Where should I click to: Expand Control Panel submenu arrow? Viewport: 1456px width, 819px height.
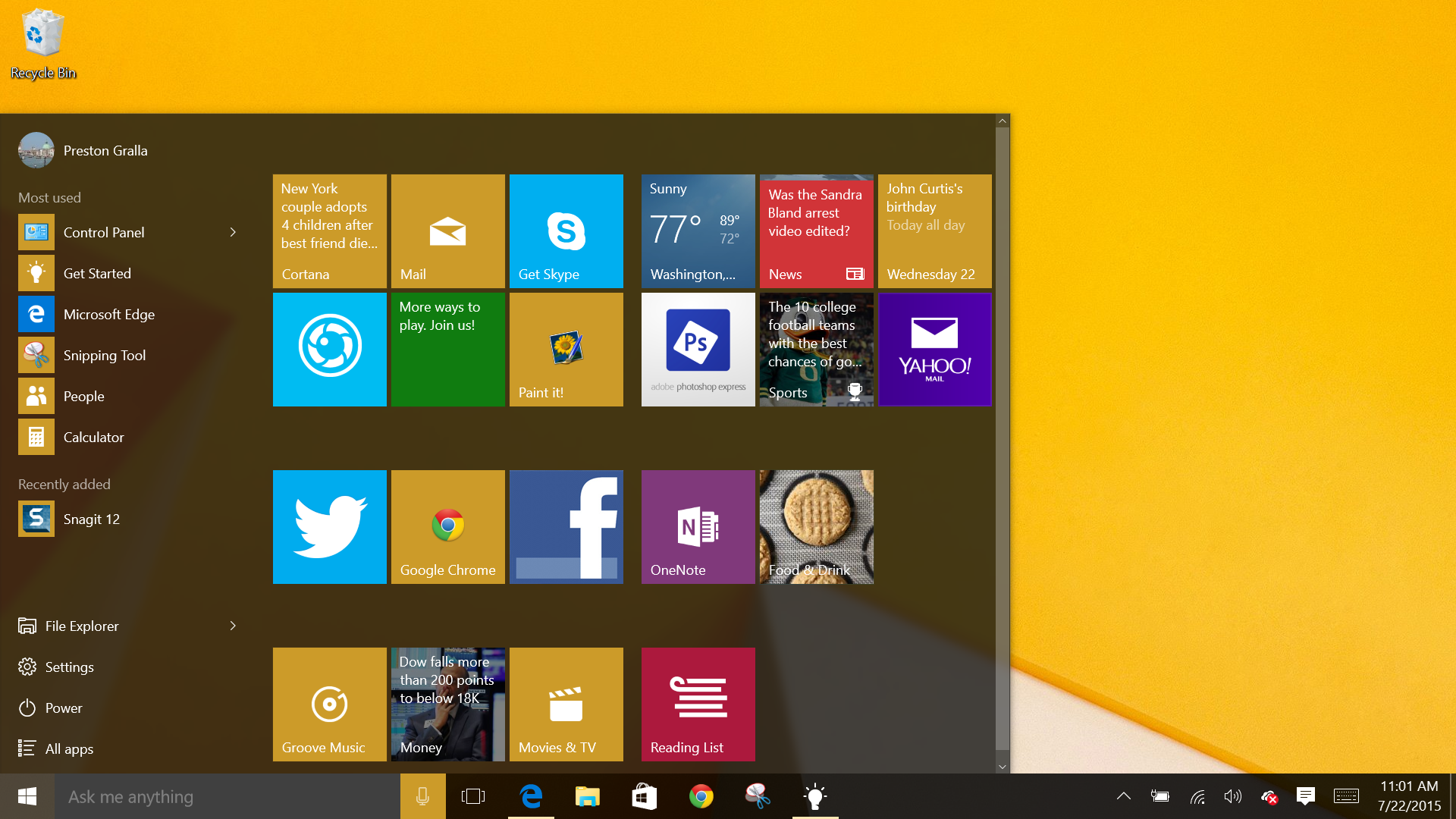[232, 231]
